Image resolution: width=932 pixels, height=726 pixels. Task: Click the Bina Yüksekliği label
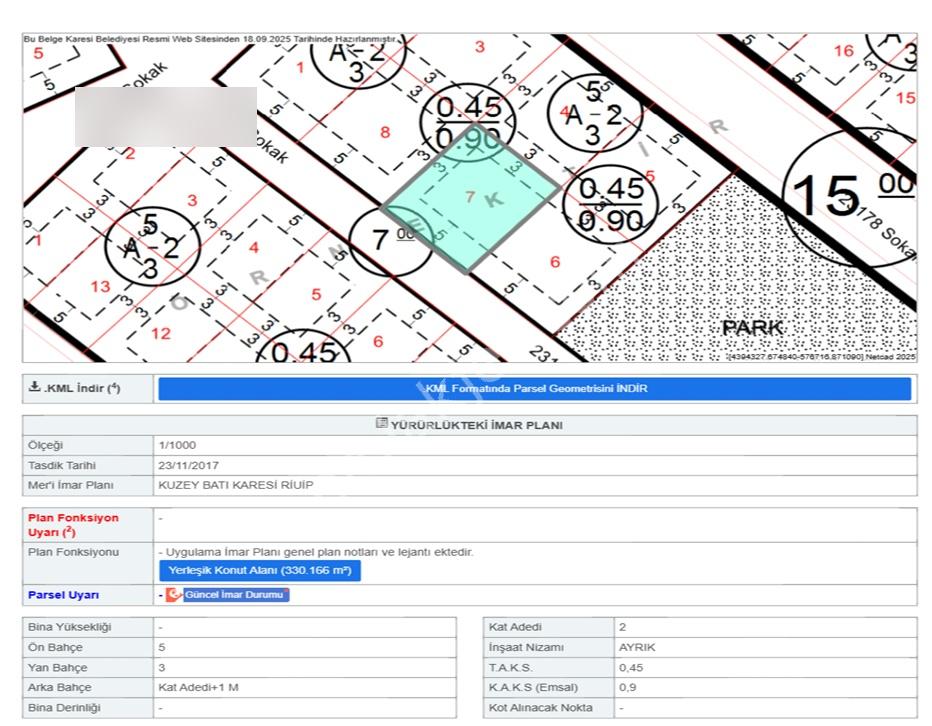(70, 627)
